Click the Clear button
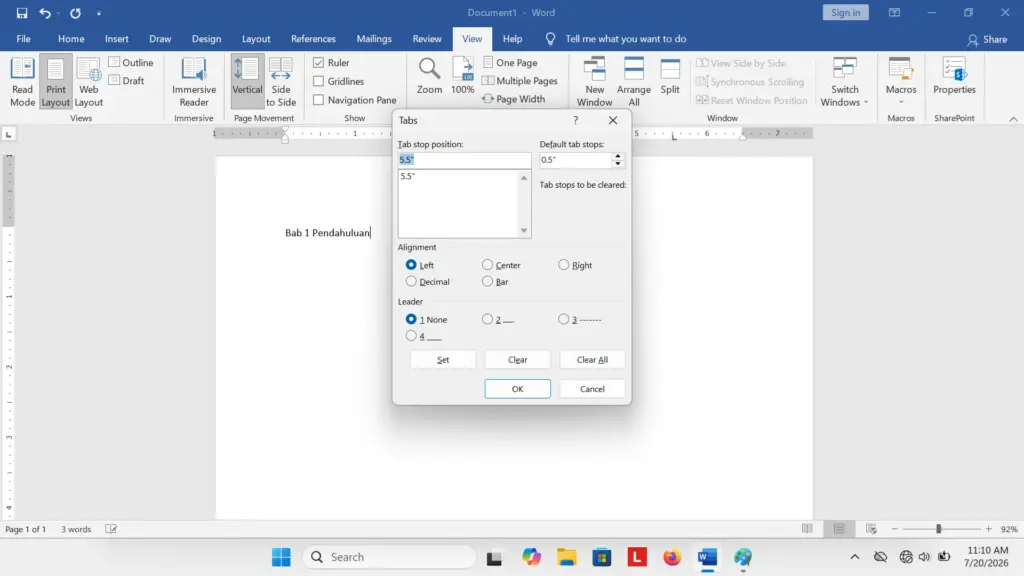Image resolution: width=1024 pixels, height=576 pixels. [517, 360]
